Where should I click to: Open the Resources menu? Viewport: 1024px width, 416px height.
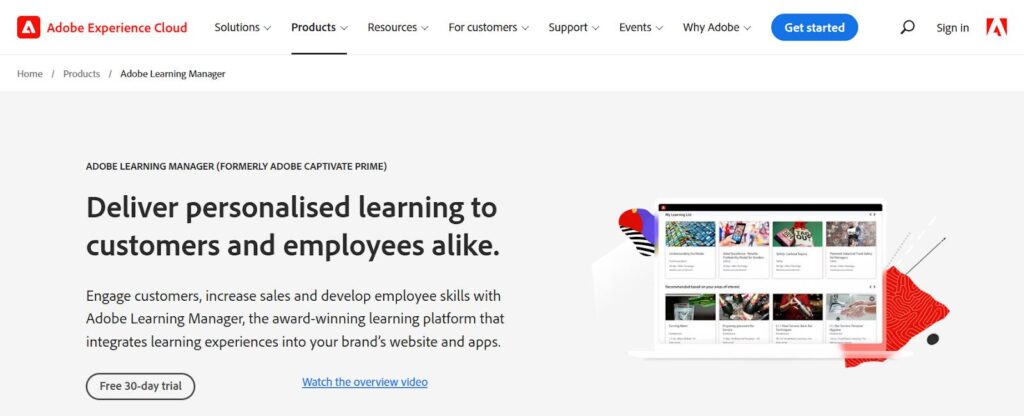(398, 27)
